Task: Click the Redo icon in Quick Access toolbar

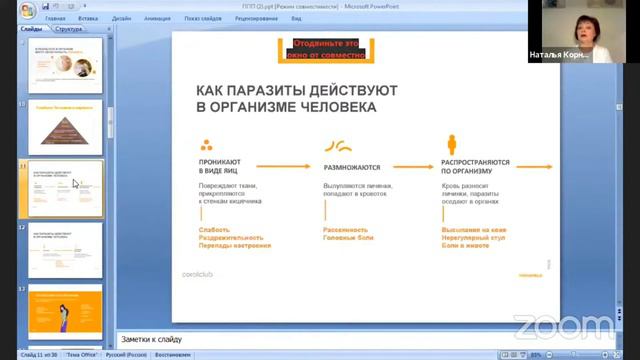Action: click(x=71, y=6)
